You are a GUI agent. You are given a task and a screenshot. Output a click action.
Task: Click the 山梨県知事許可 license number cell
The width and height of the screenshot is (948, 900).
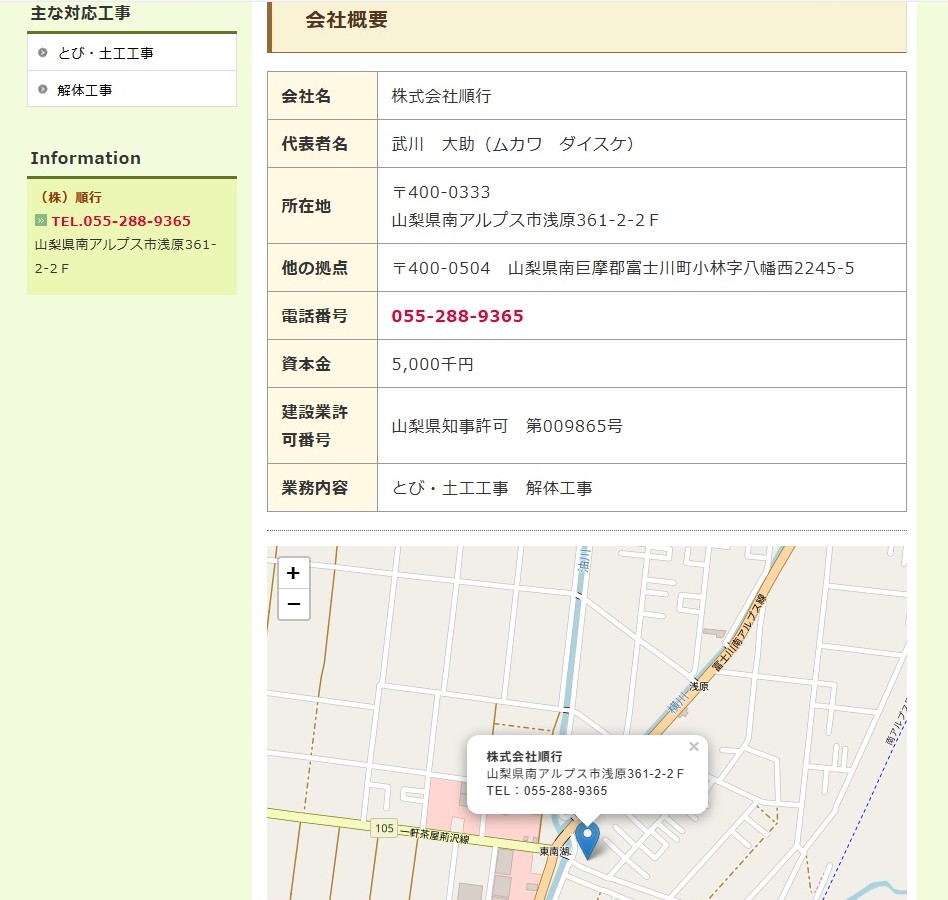[x=507, y=426]
